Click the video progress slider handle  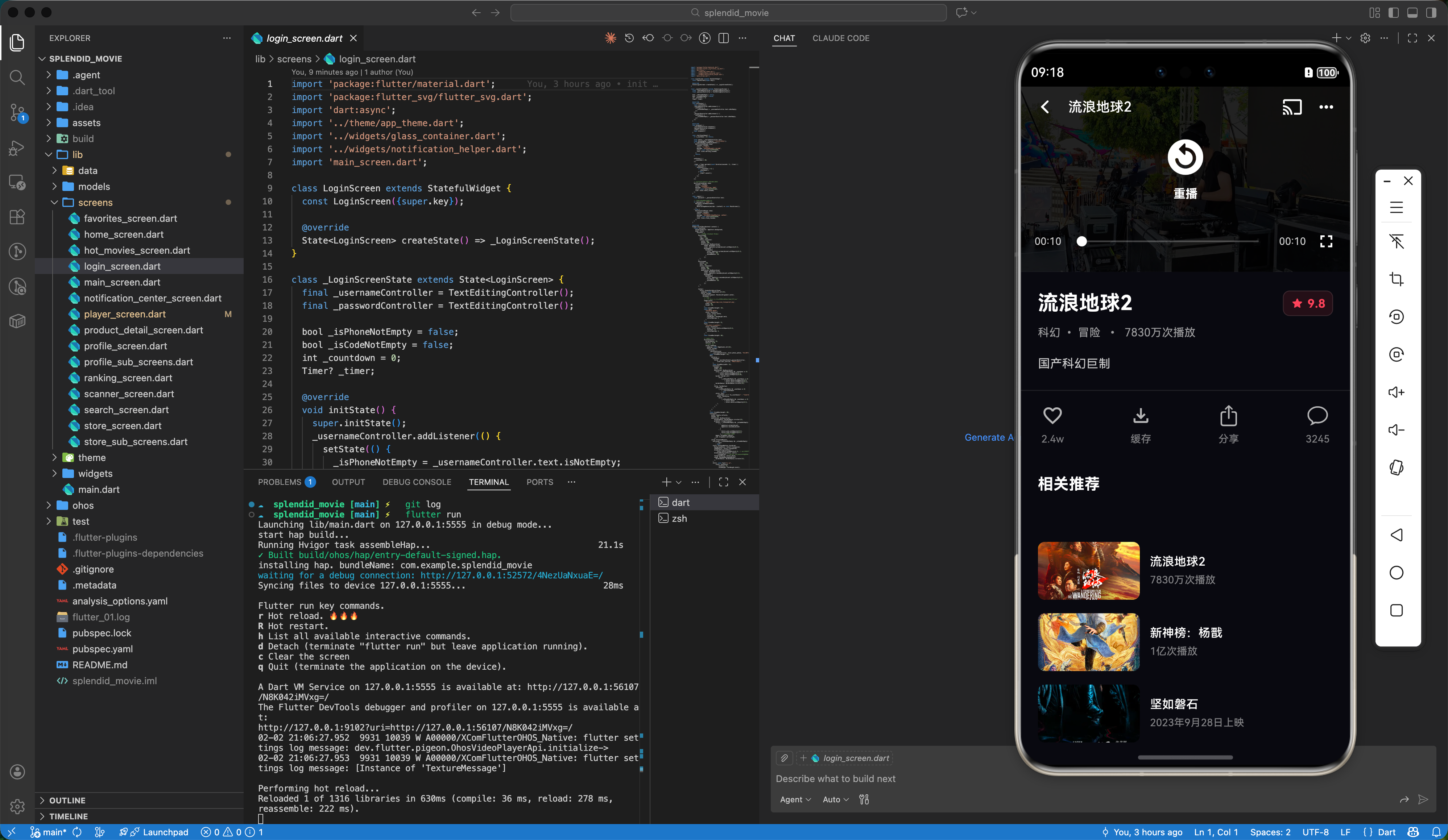point(1081,242)
